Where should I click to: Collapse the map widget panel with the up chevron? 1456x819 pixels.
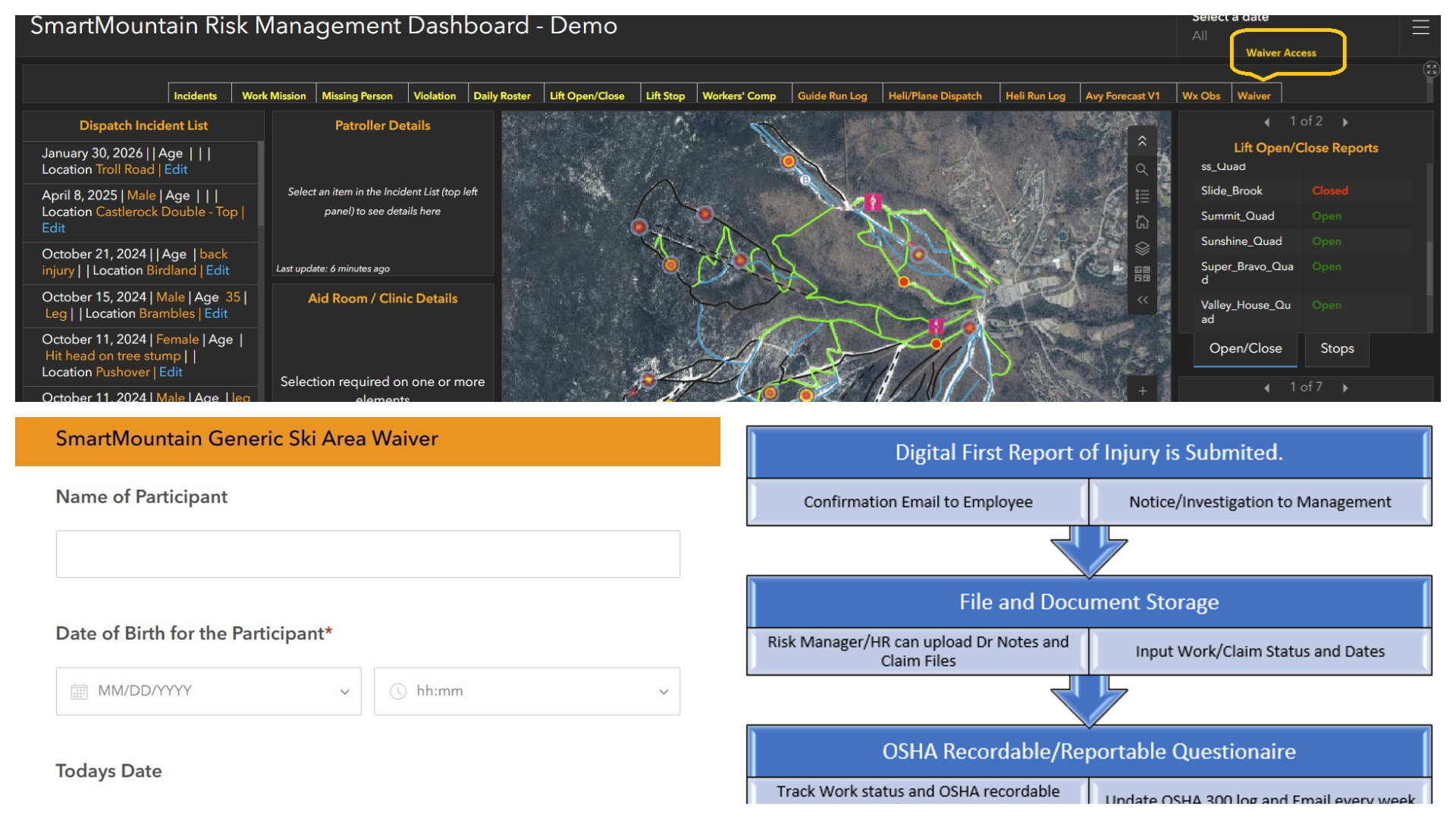click(x=1142, y=140)
